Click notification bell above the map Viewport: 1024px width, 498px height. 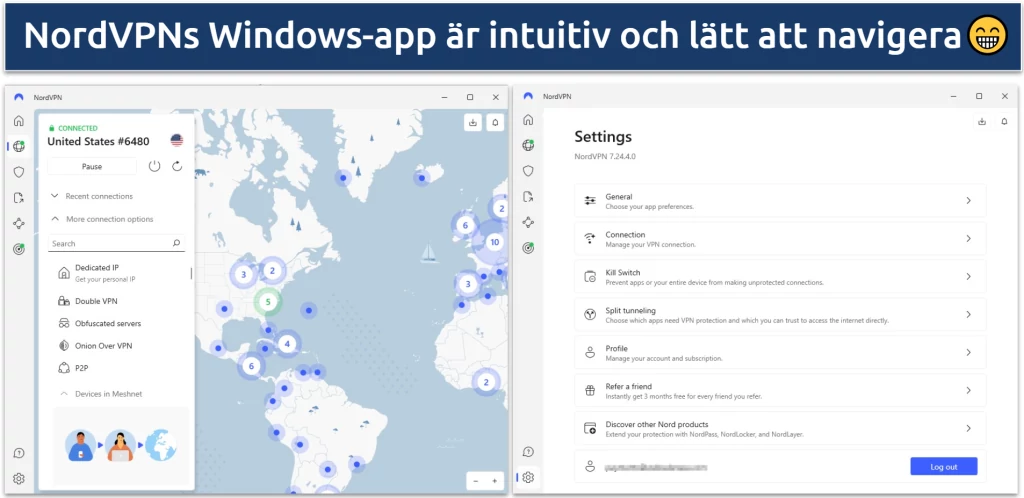point(495,122)
